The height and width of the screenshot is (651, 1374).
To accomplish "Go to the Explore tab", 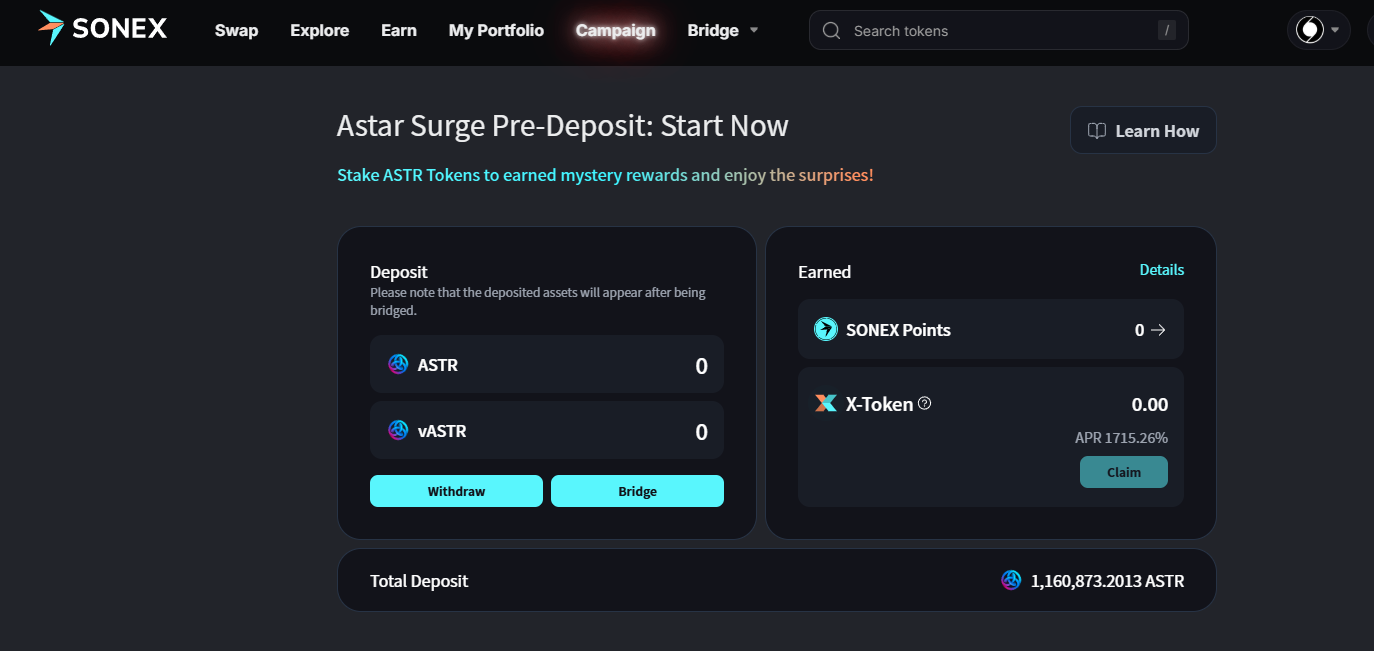I will point(320,31).
